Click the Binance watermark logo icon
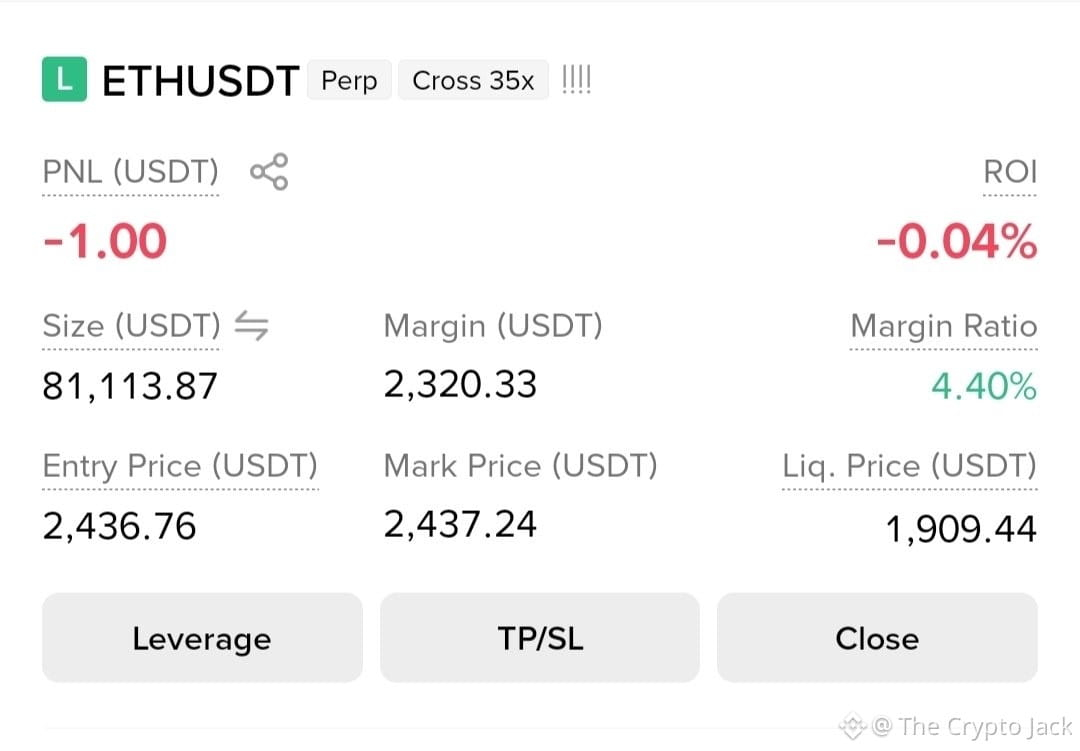 [x=852, y=726]
